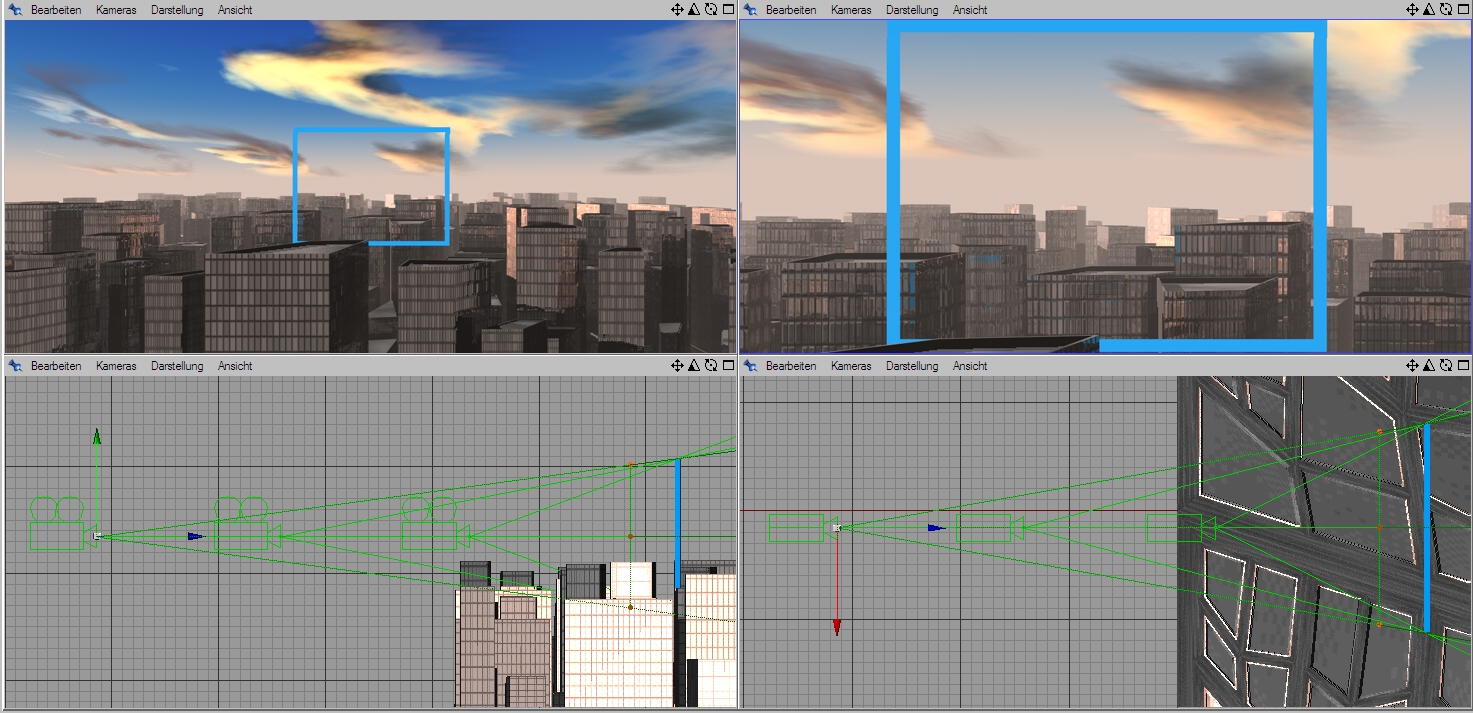Image resolution: width=1473 pixels, height=713 pixels.
Task: Click Darstellung in the top-left viewport
Action: point(177,10)
